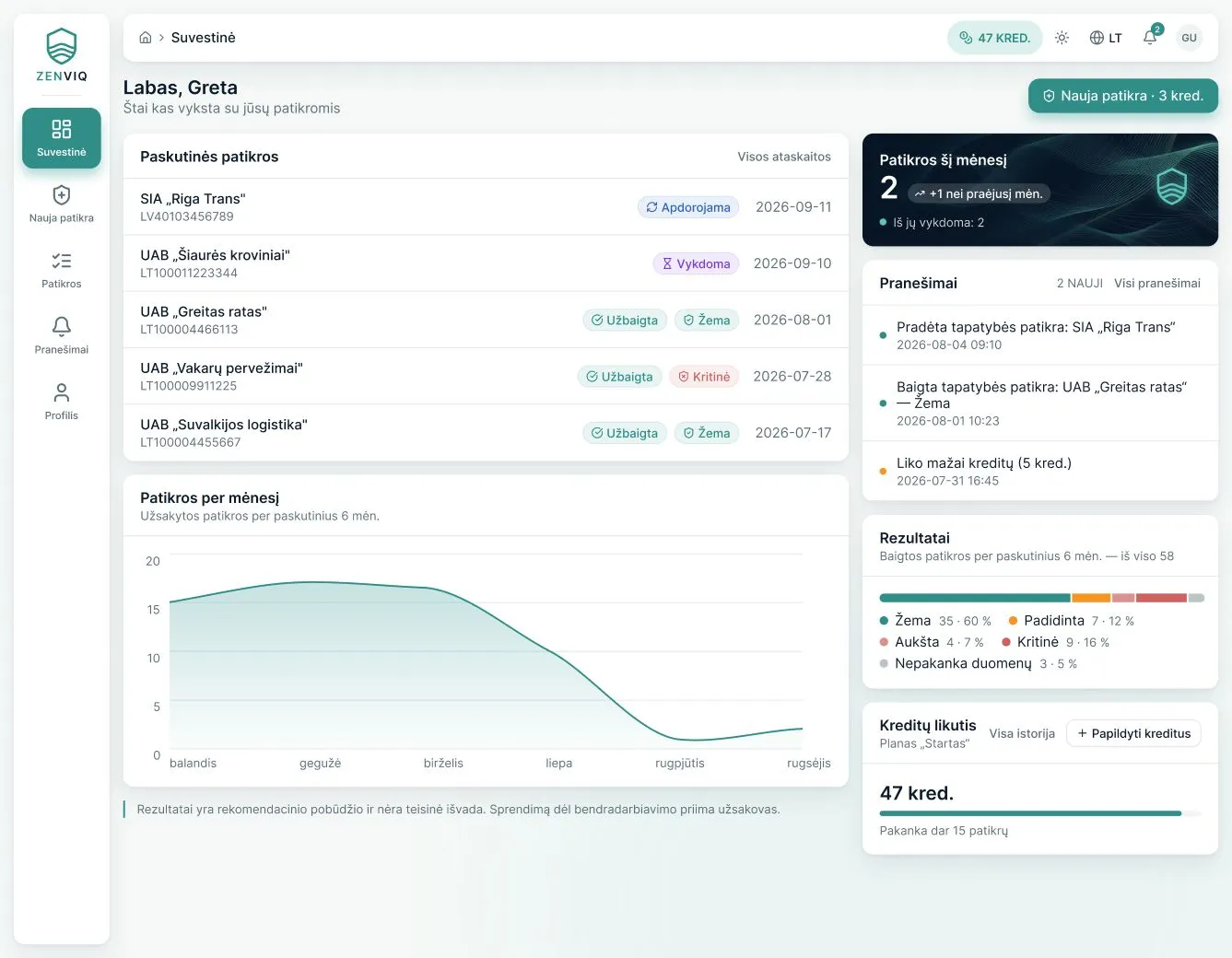
Task: Open Profilis in the sidebar
Action: coord(62,402)
